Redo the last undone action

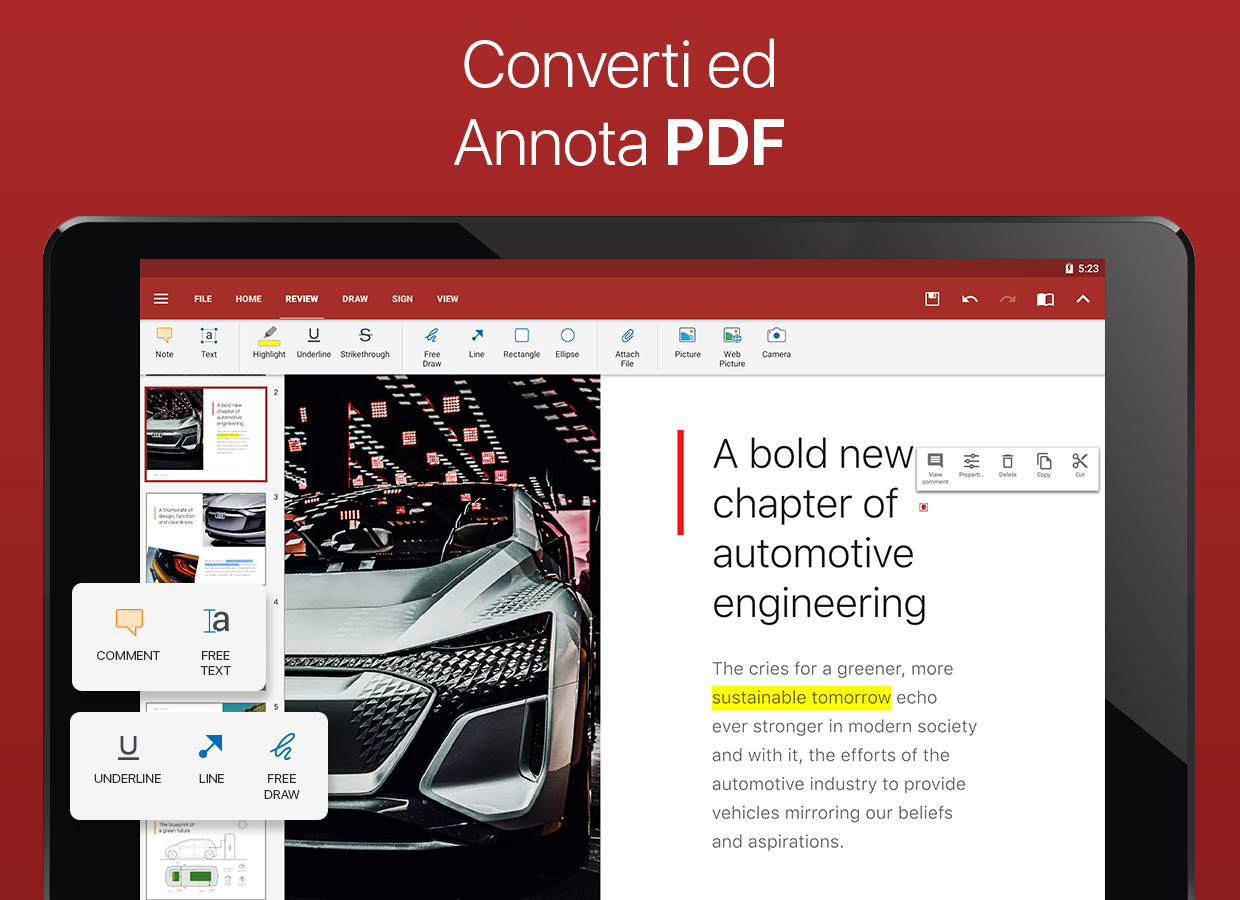pyautogui.click(x=1008, y=299)
